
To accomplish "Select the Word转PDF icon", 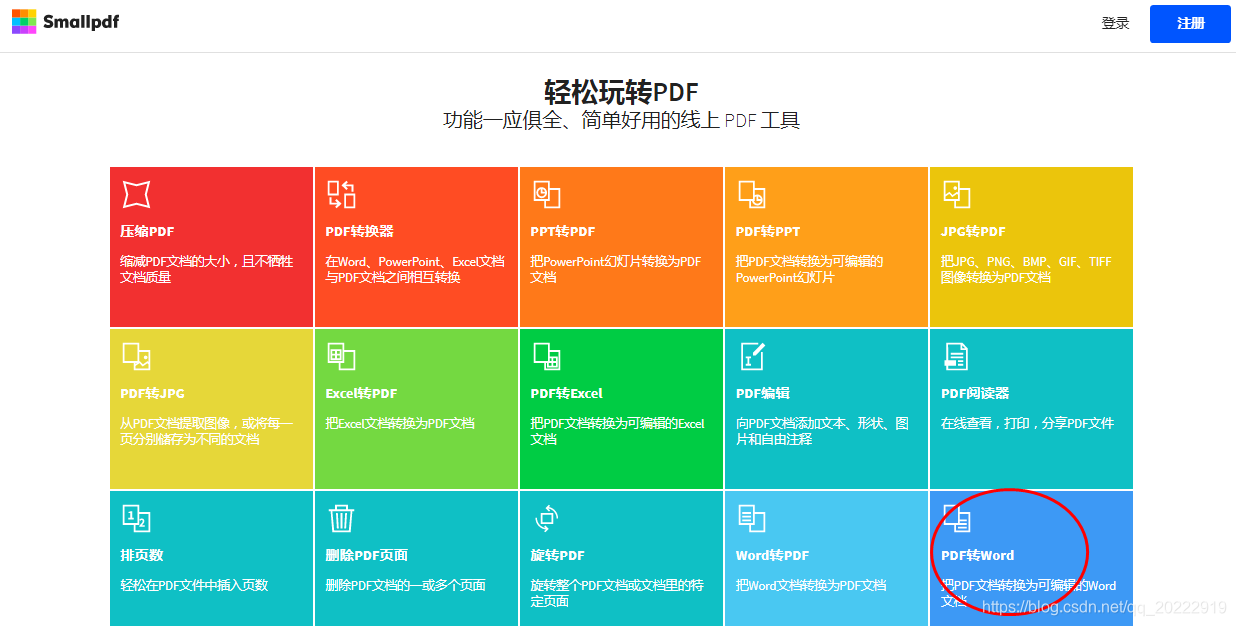I will pos(751,518).
